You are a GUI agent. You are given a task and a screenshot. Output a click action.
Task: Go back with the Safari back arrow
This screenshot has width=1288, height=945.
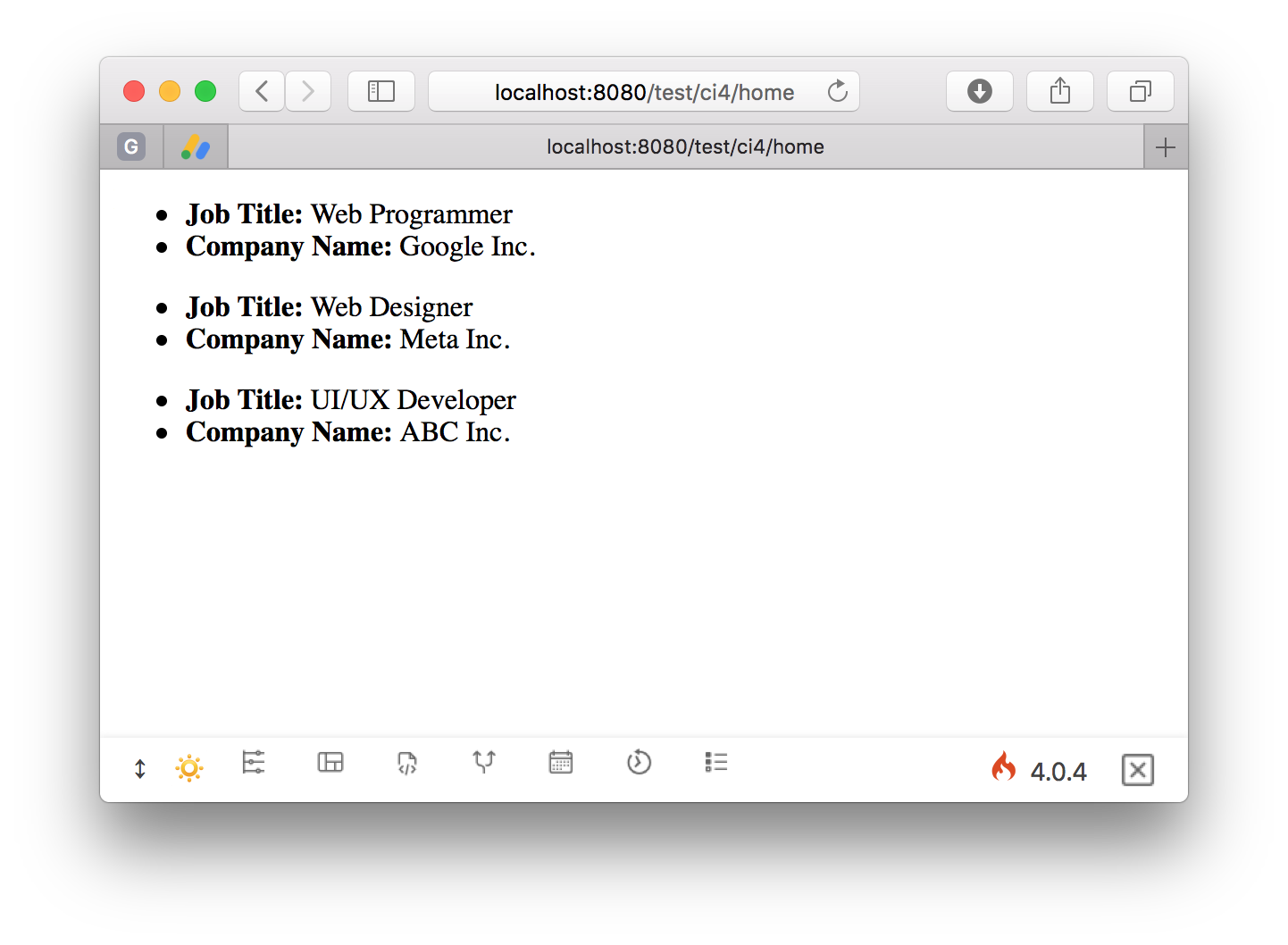click(x=262, y=91)
